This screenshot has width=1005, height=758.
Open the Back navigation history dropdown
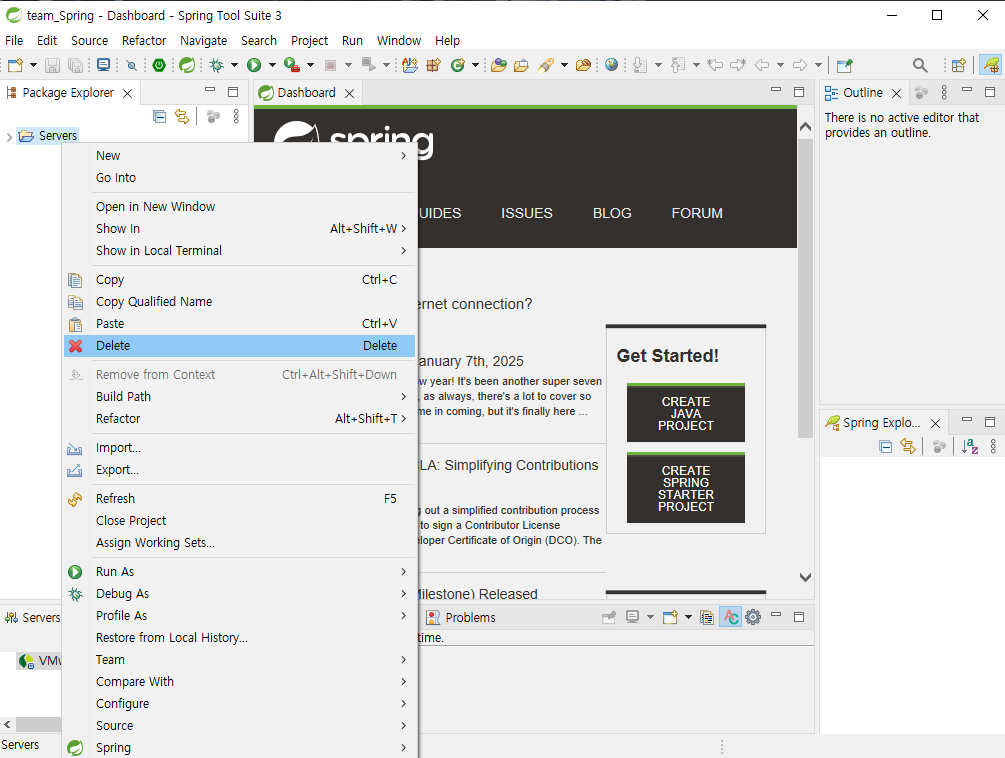click(x=780, y=65)
